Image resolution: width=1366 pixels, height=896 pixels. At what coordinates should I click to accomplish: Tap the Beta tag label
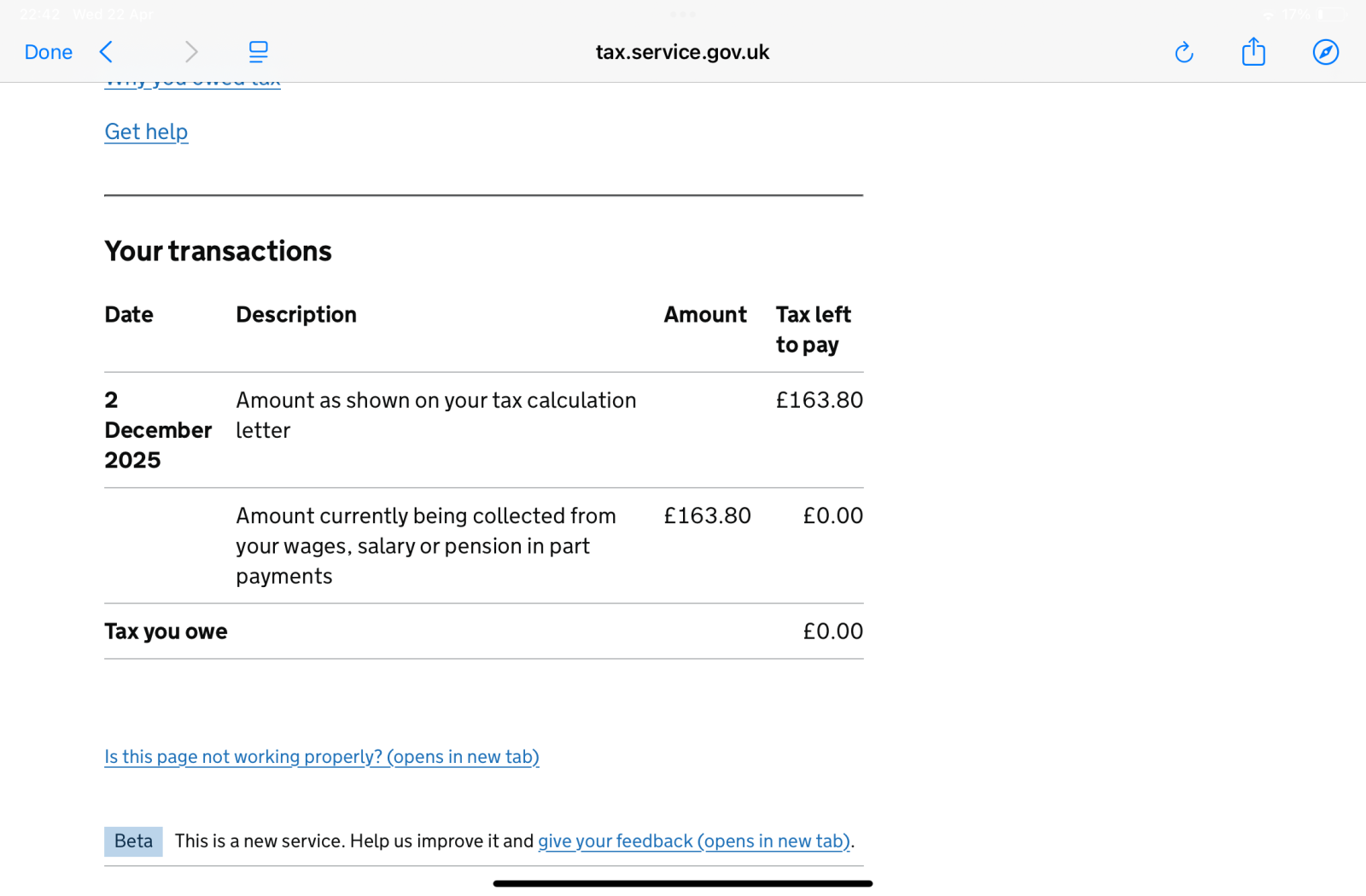(x=133, y=841)
